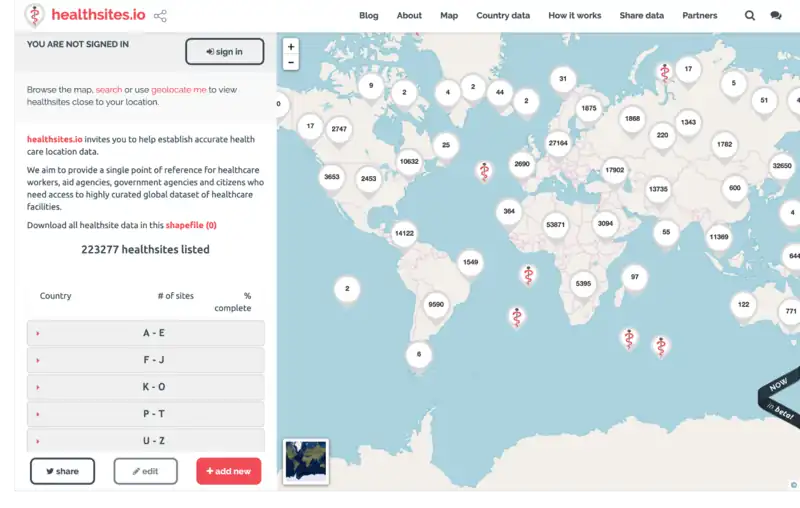800x508 pixels.
Task: Expand the P - T country group
Action: 146,414
